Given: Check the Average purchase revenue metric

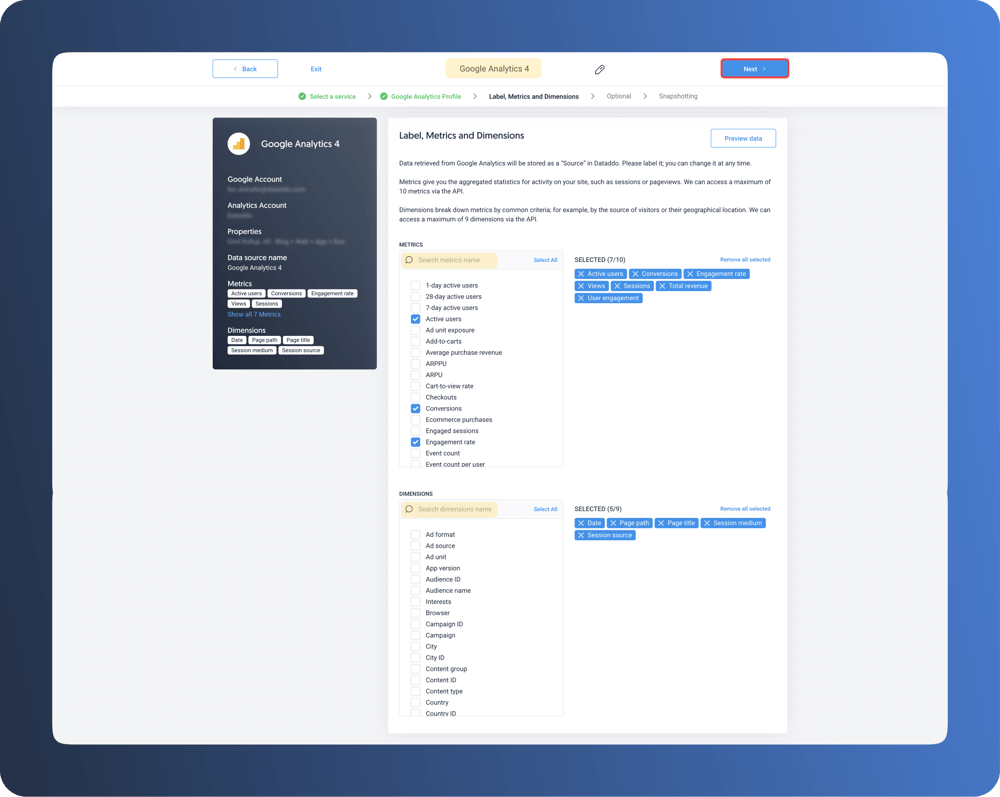Looking at the screenshot, I should coord(415,353).
